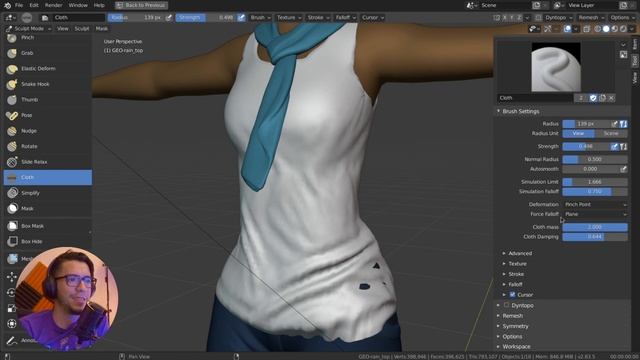Unlink brush with the X icon
Image resolution: width=640 pixels, height=360 pixels.
[x=611, y=98]
